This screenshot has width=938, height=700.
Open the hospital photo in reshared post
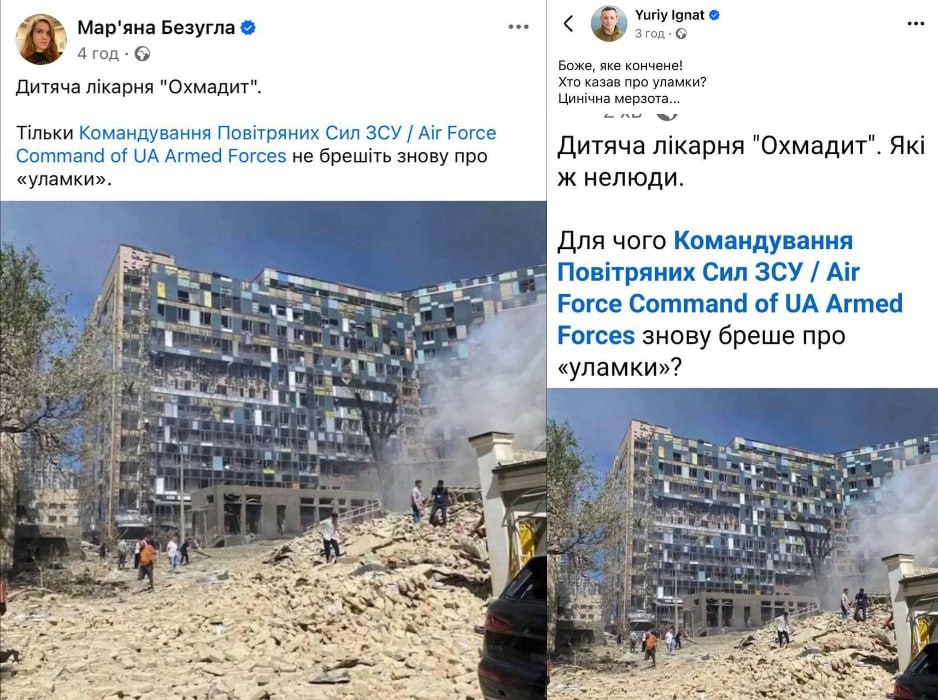coord(742,544)
